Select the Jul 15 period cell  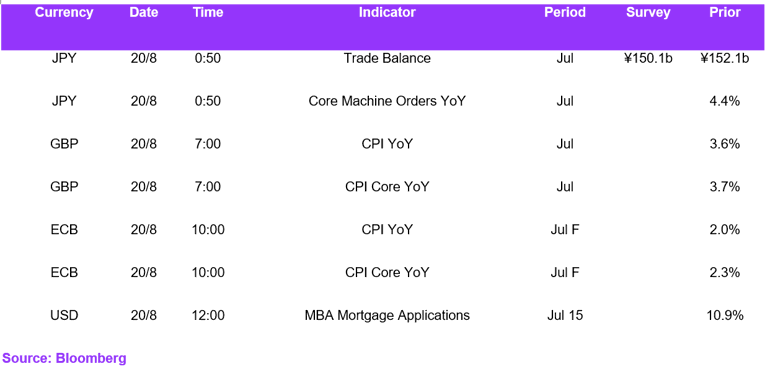coord(565,315)
